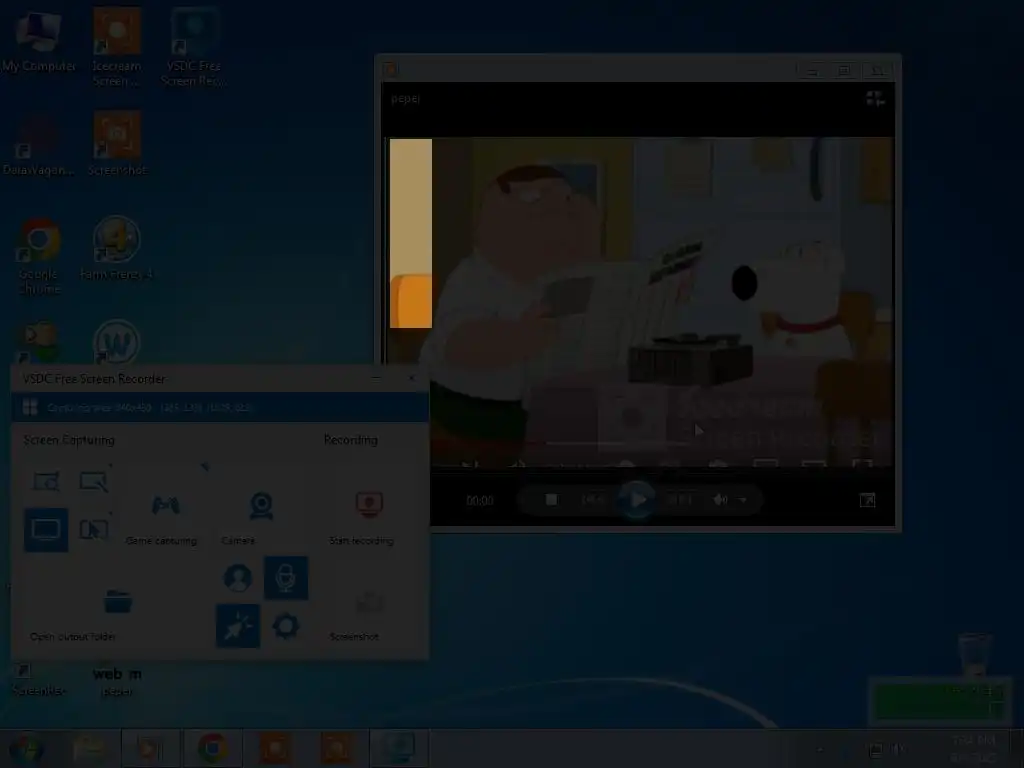
Task: Open the webm pepei file on desktop
Action: (x=118, y=681)
